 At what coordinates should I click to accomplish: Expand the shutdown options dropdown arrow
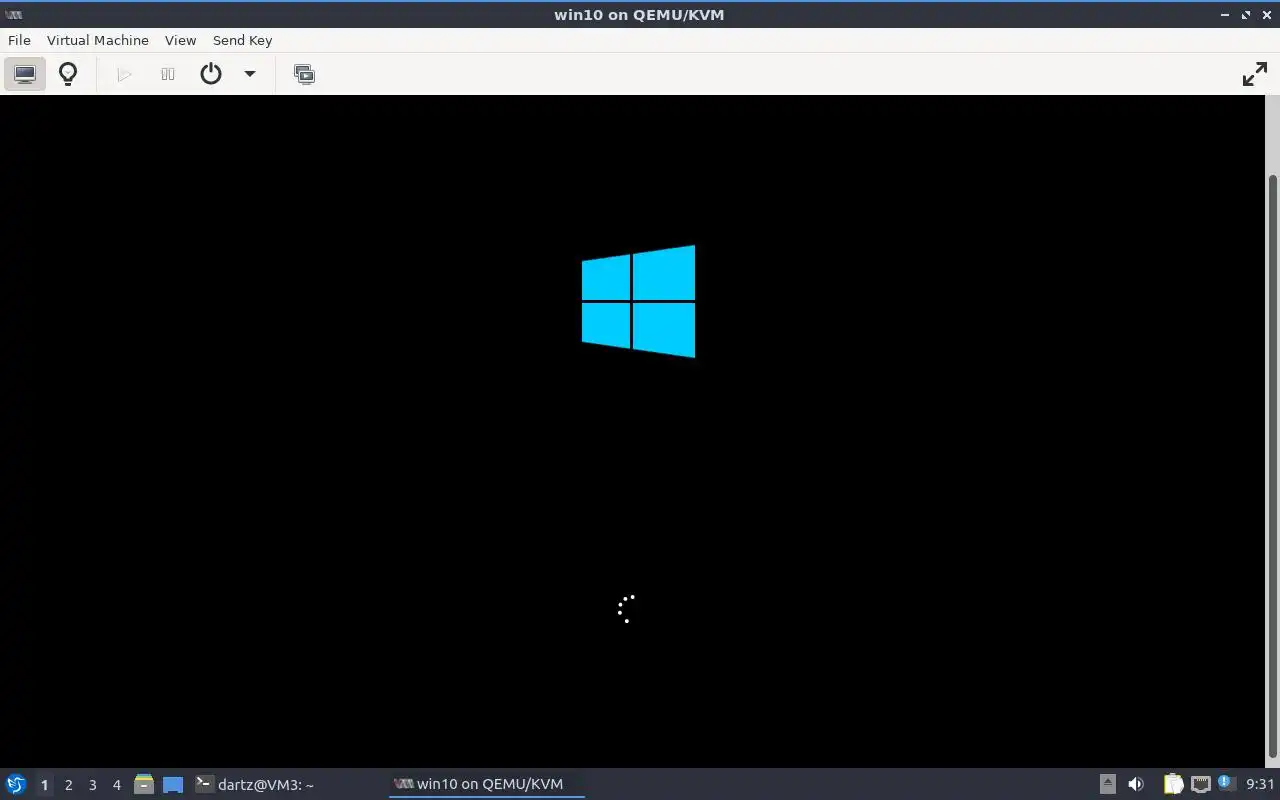point(250,74)
